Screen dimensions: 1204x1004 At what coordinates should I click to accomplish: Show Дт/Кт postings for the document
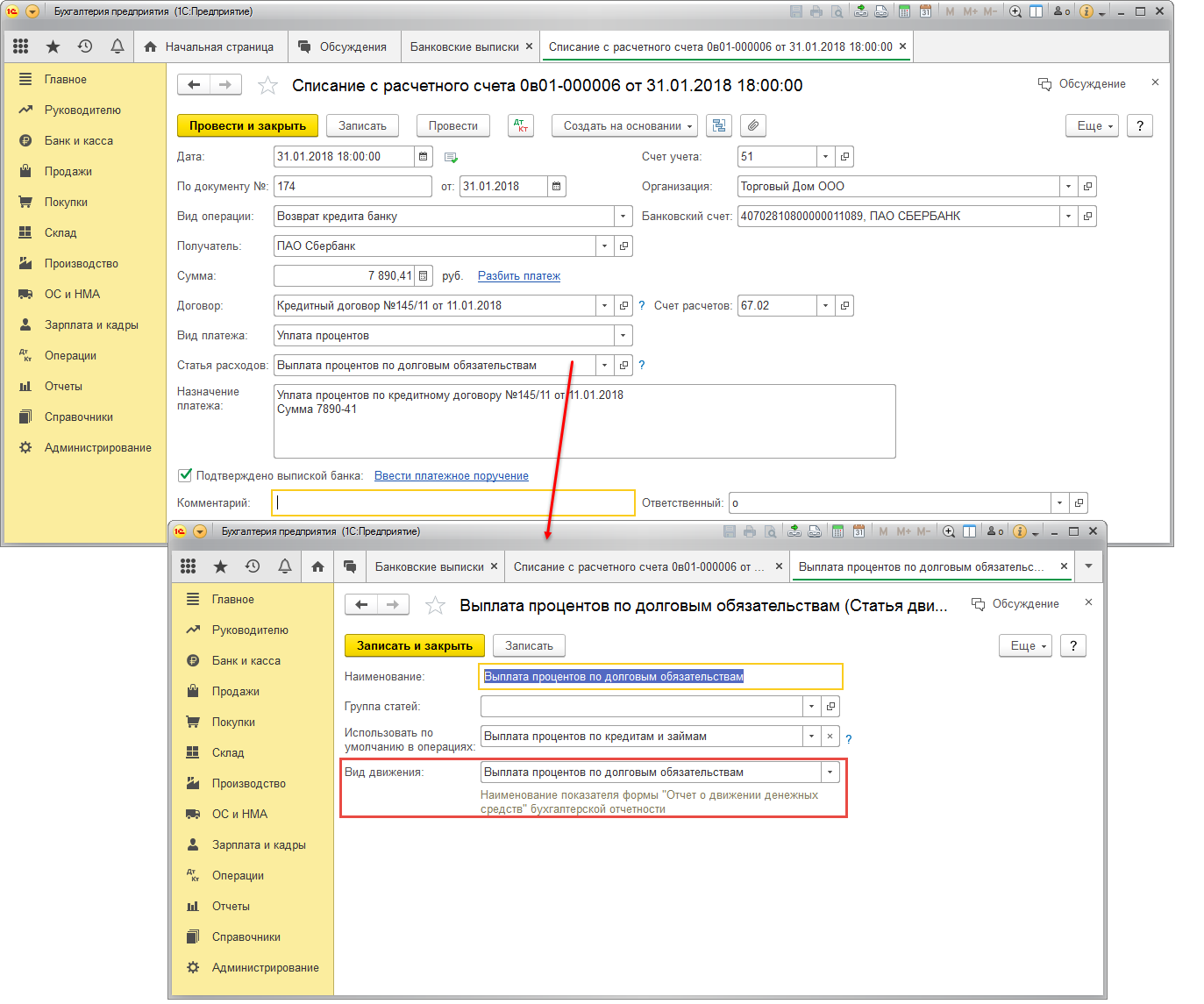[x=521, y=125]
